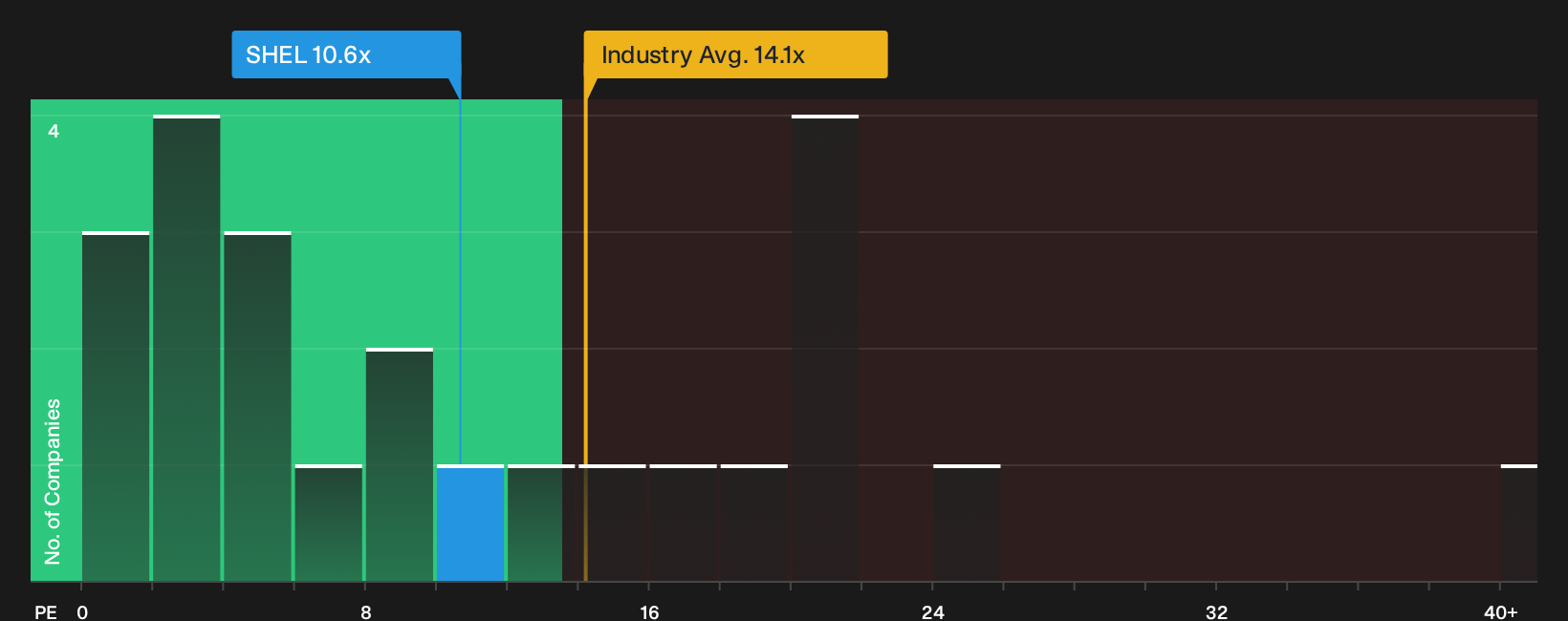This screenshot has height=621, width=1568.
Task: Click the x-axis value 40+
Action: click(x=1501, y=611)
